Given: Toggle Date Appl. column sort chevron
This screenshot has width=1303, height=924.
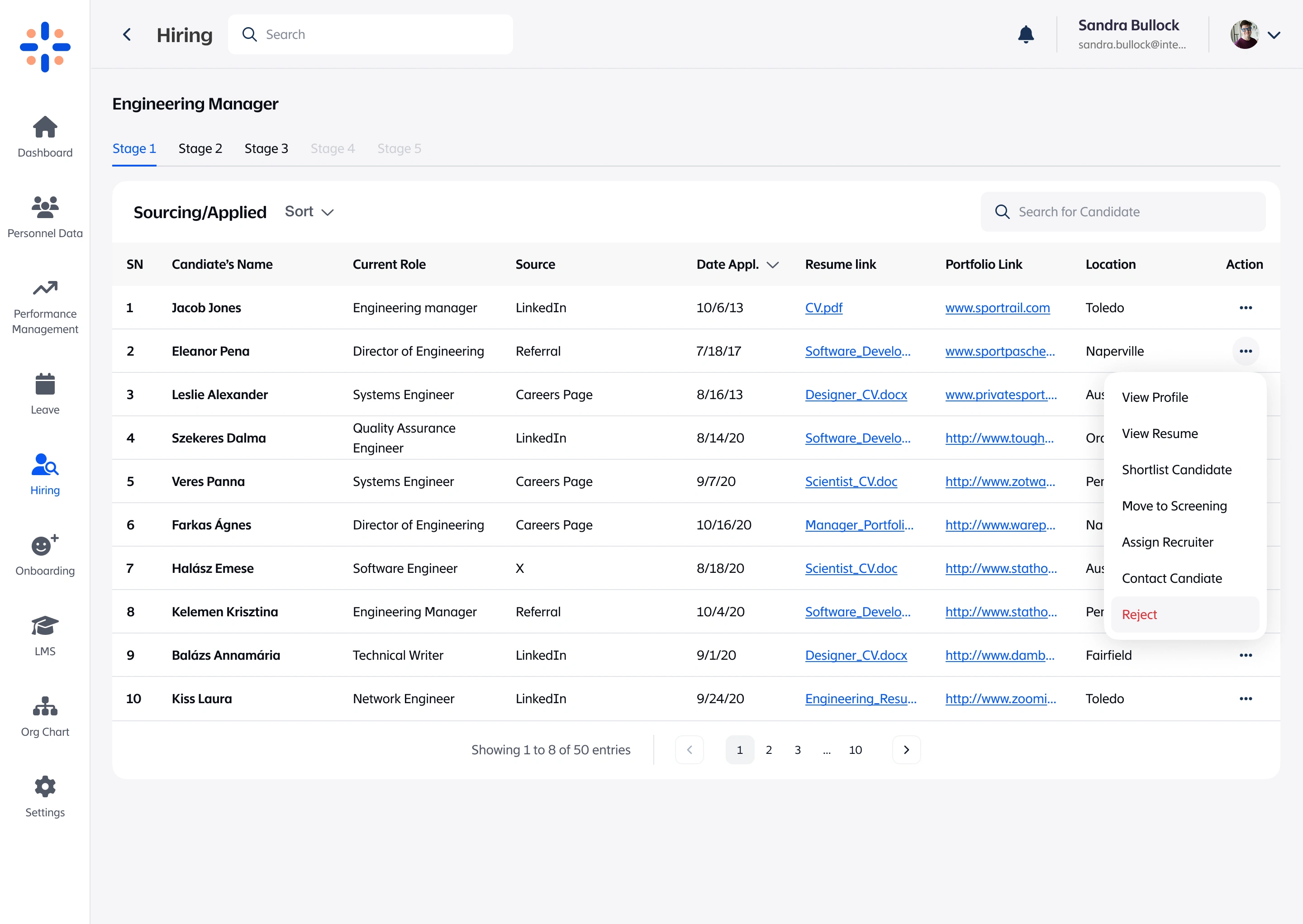Looking at the screenshot, I should (772, 265).
